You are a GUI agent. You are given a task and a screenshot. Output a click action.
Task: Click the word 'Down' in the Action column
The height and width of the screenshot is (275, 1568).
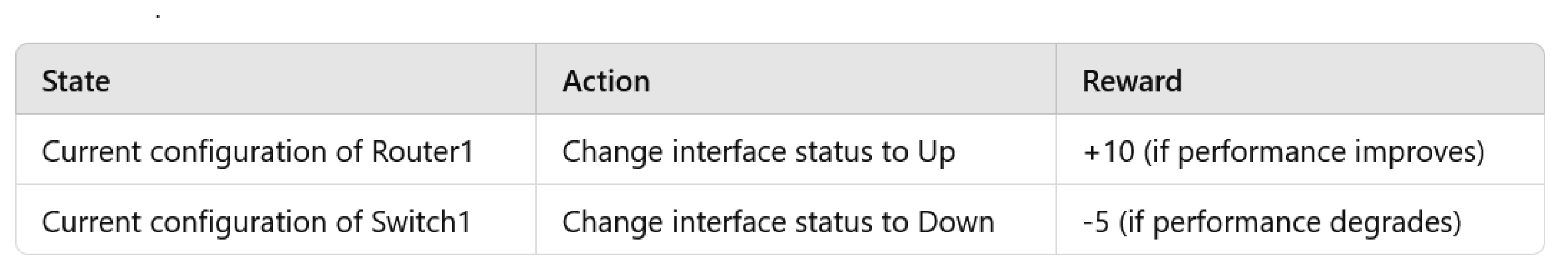coord(956,222)
